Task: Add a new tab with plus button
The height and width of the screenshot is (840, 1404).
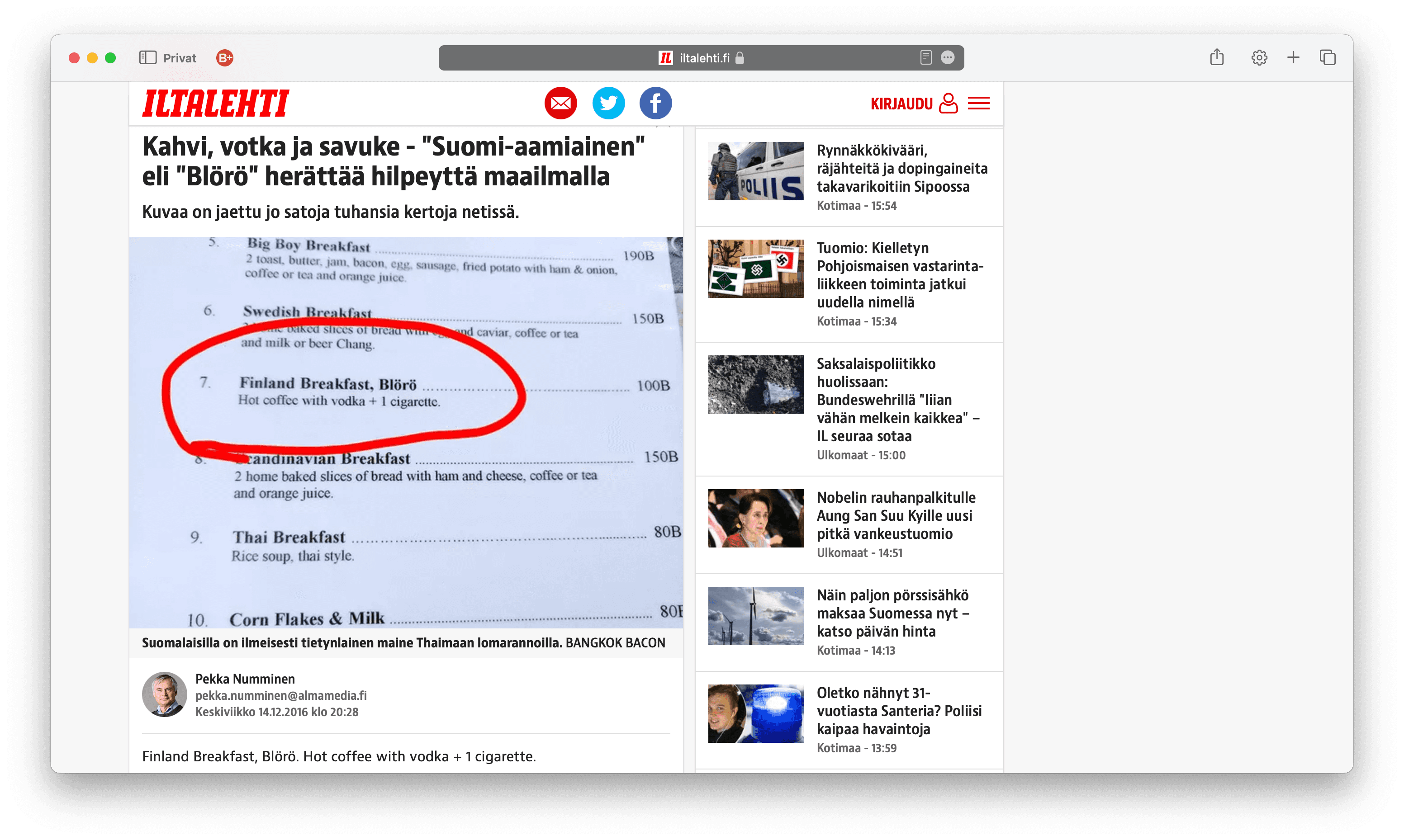Action: [1293, 57]
